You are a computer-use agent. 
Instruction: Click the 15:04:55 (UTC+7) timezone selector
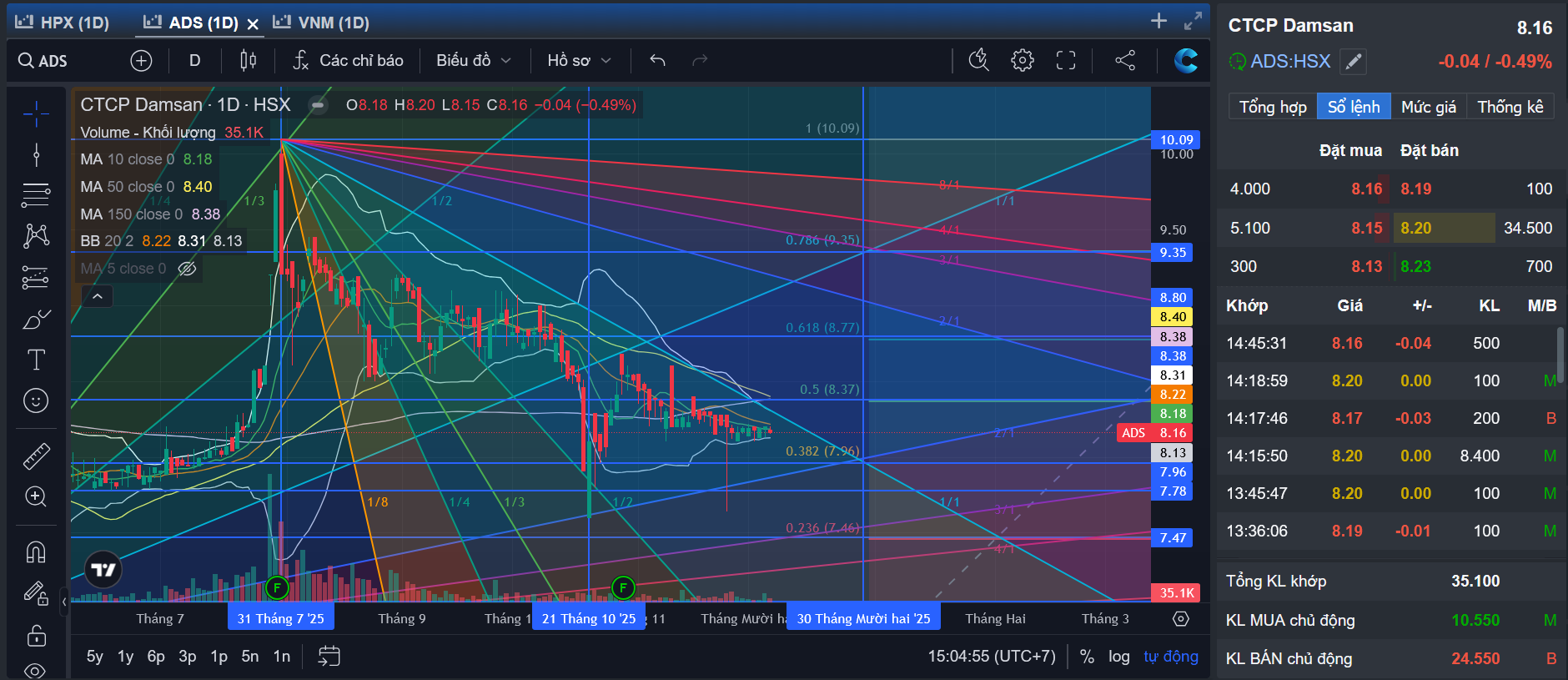click(x=992, y=657)
